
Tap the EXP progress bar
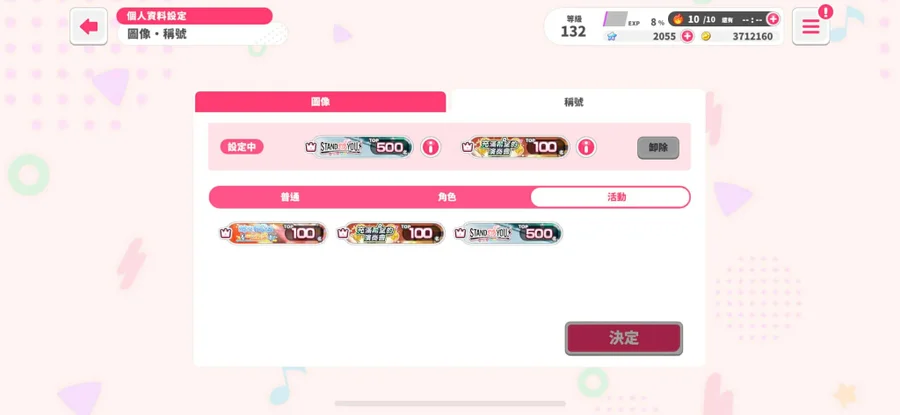click(x=615, y=19)
